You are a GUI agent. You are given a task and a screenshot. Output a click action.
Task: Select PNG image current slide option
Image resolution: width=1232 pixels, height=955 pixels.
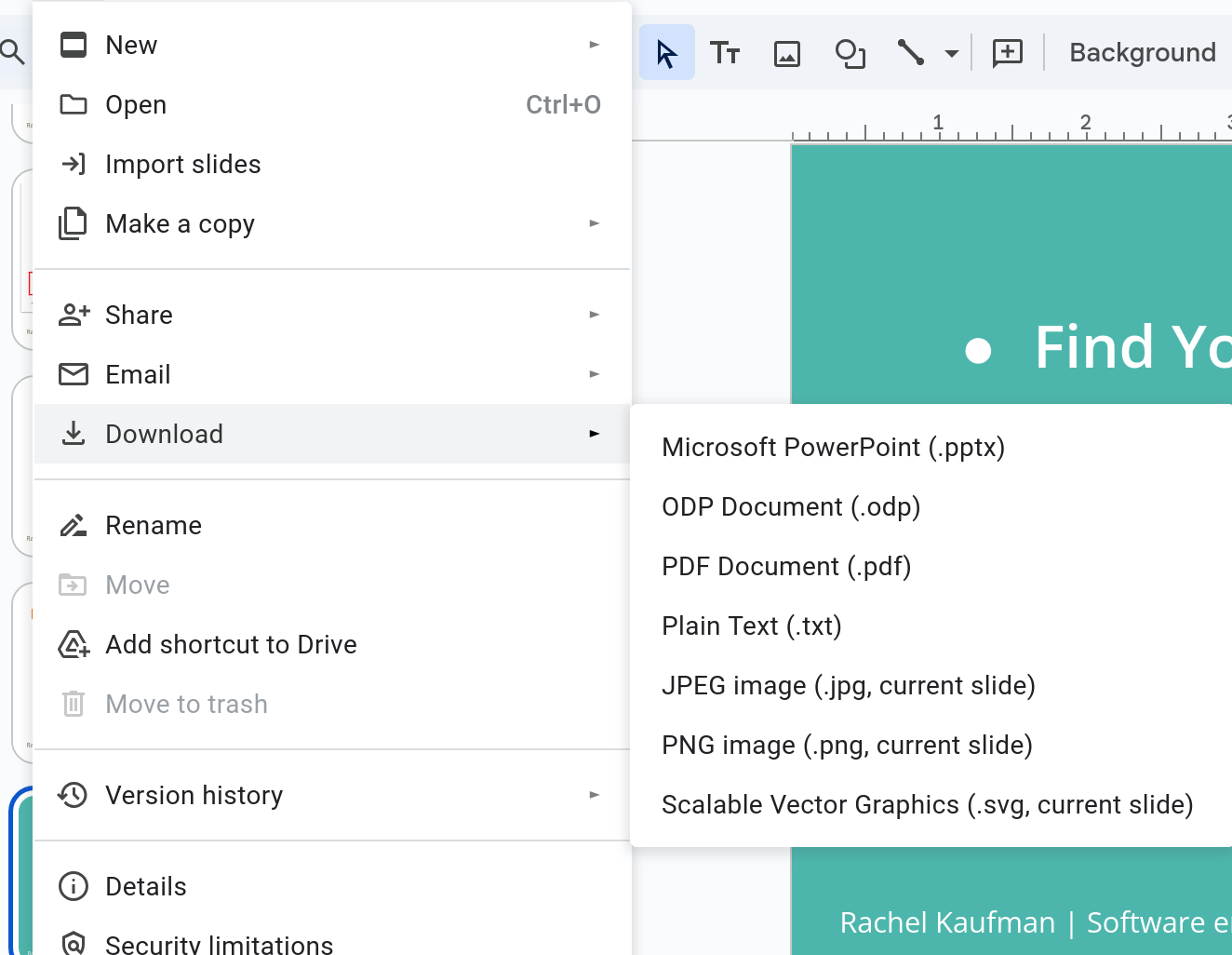point(847,746)
